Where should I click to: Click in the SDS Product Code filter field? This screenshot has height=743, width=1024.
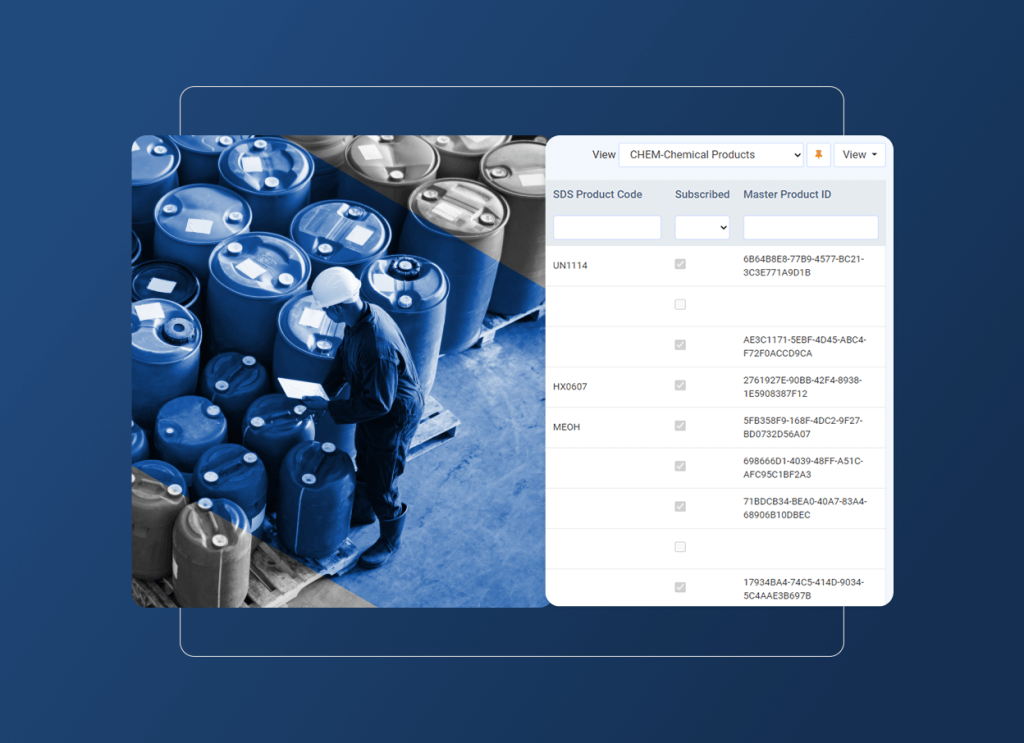[x=606, y=227]
